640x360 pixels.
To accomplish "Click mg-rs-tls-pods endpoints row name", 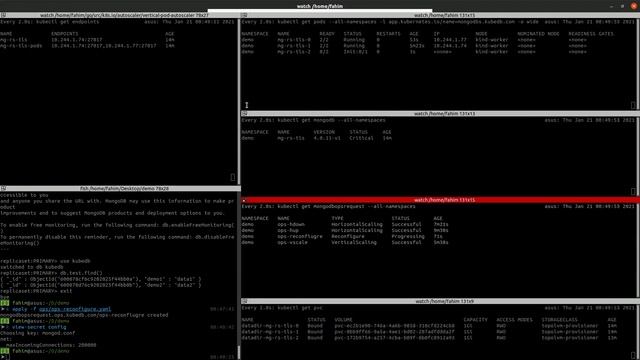I will coord(21,46).
